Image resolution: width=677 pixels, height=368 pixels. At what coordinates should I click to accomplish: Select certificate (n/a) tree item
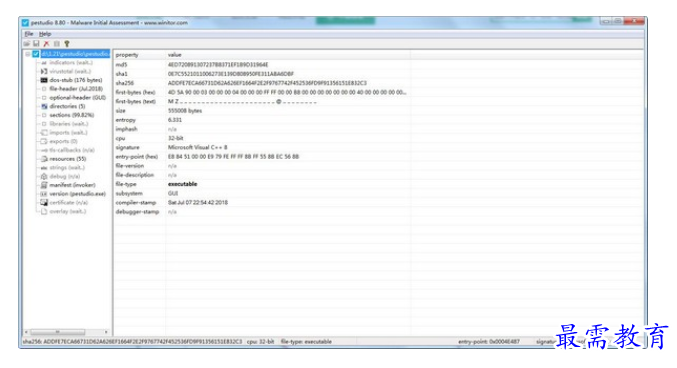click(68, 202)
